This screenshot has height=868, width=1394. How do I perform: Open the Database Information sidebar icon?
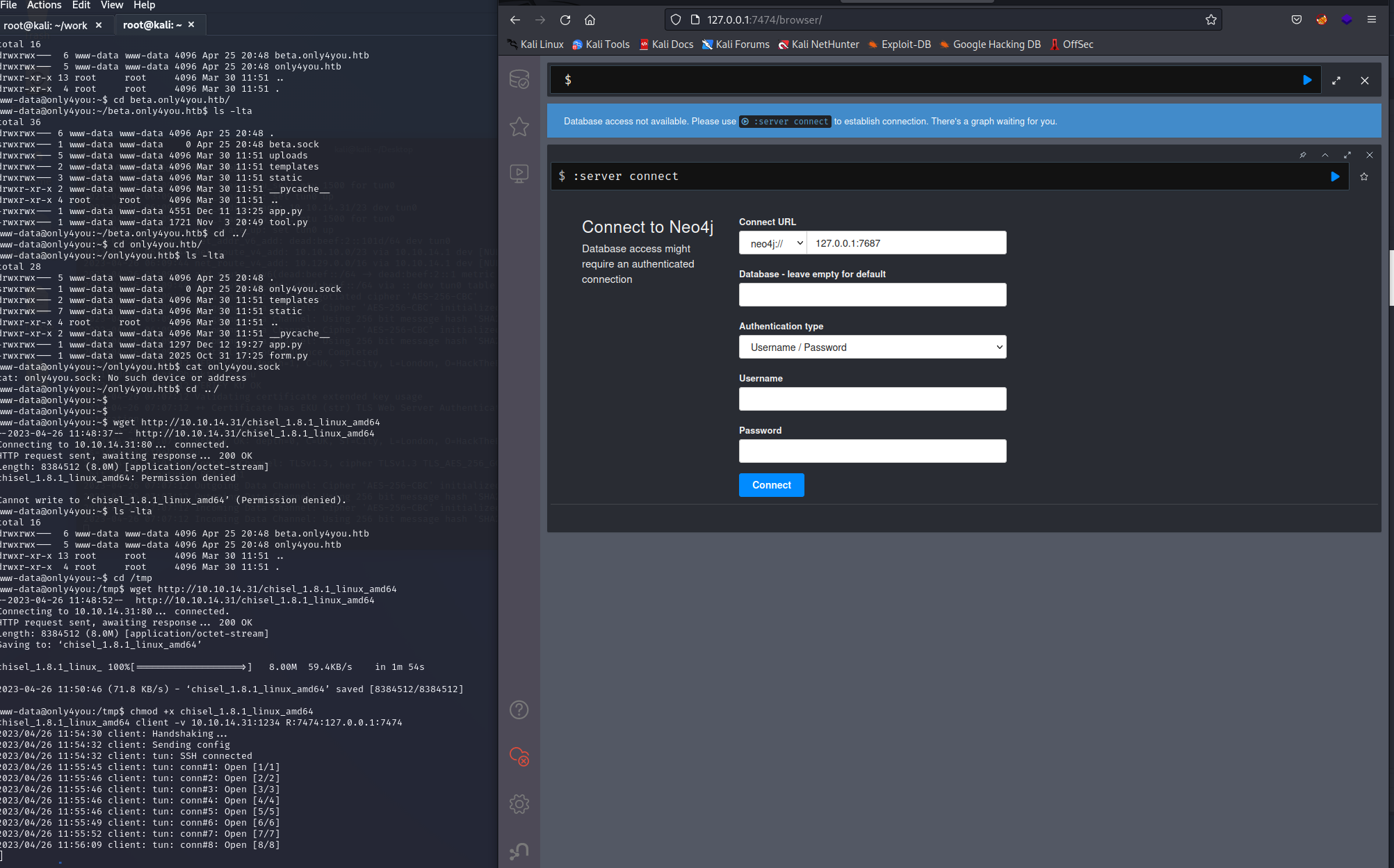519,79
